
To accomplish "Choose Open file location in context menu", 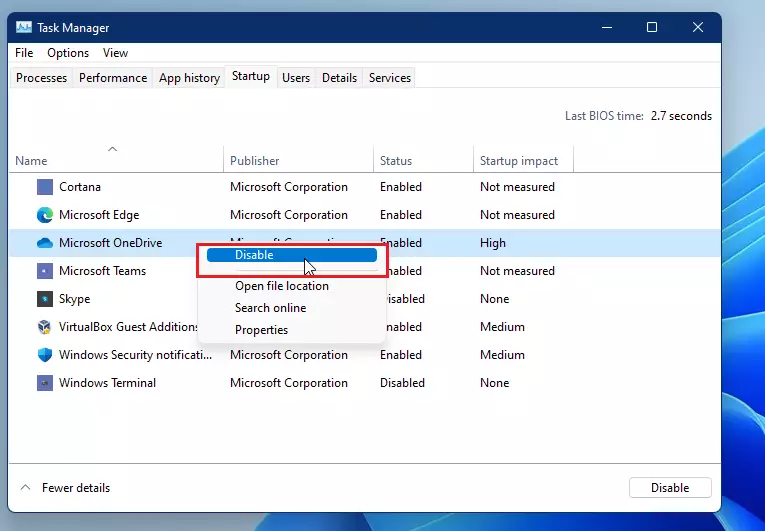I will (x=282, y=286).
